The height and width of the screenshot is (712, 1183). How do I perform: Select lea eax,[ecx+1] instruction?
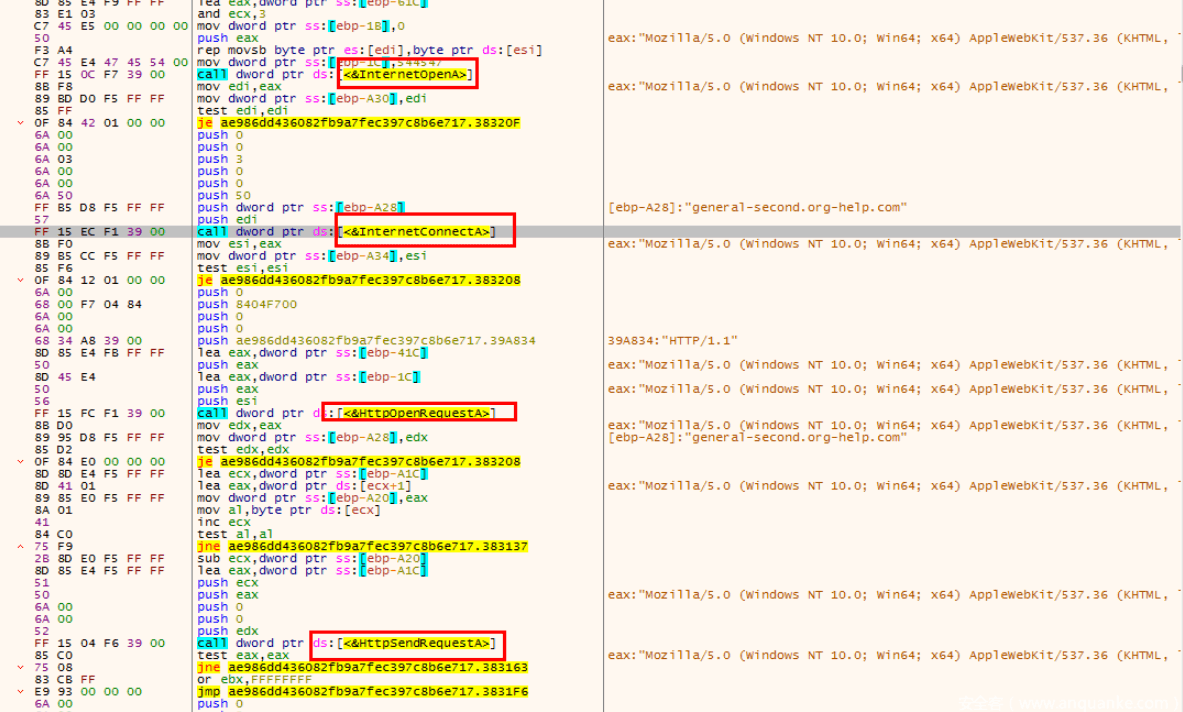pyautogui.click(x=305, y=486)
